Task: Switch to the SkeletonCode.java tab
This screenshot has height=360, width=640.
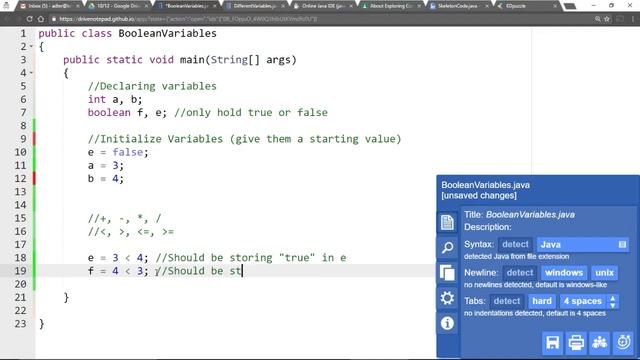Action: tap(458, 6)
